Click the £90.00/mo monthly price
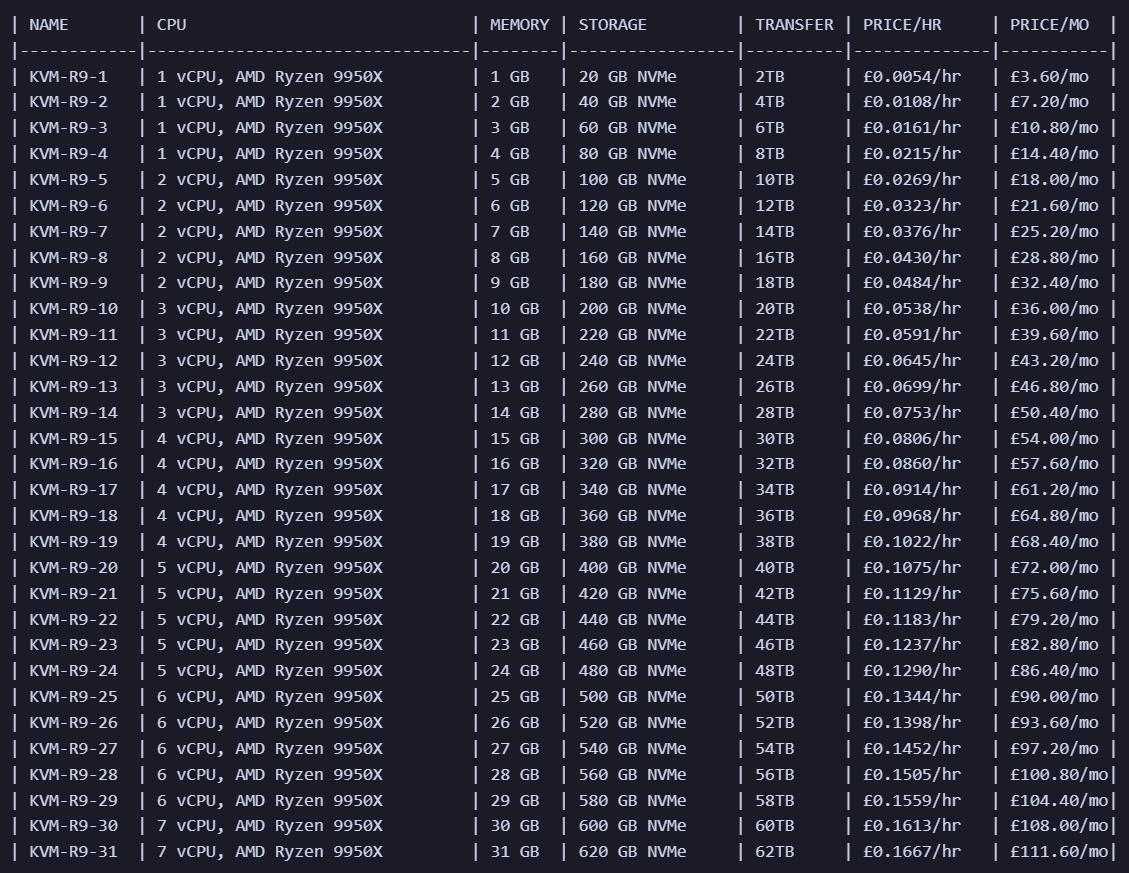This screenshot has width=1129, height=873. (x=1054, y=697)
